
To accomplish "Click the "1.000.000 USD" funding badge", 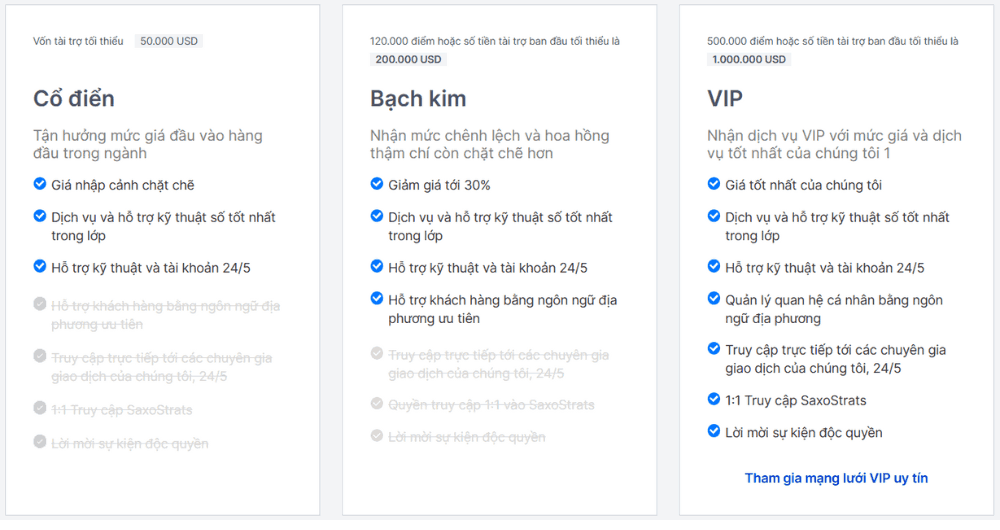I will tap(749, 59).
